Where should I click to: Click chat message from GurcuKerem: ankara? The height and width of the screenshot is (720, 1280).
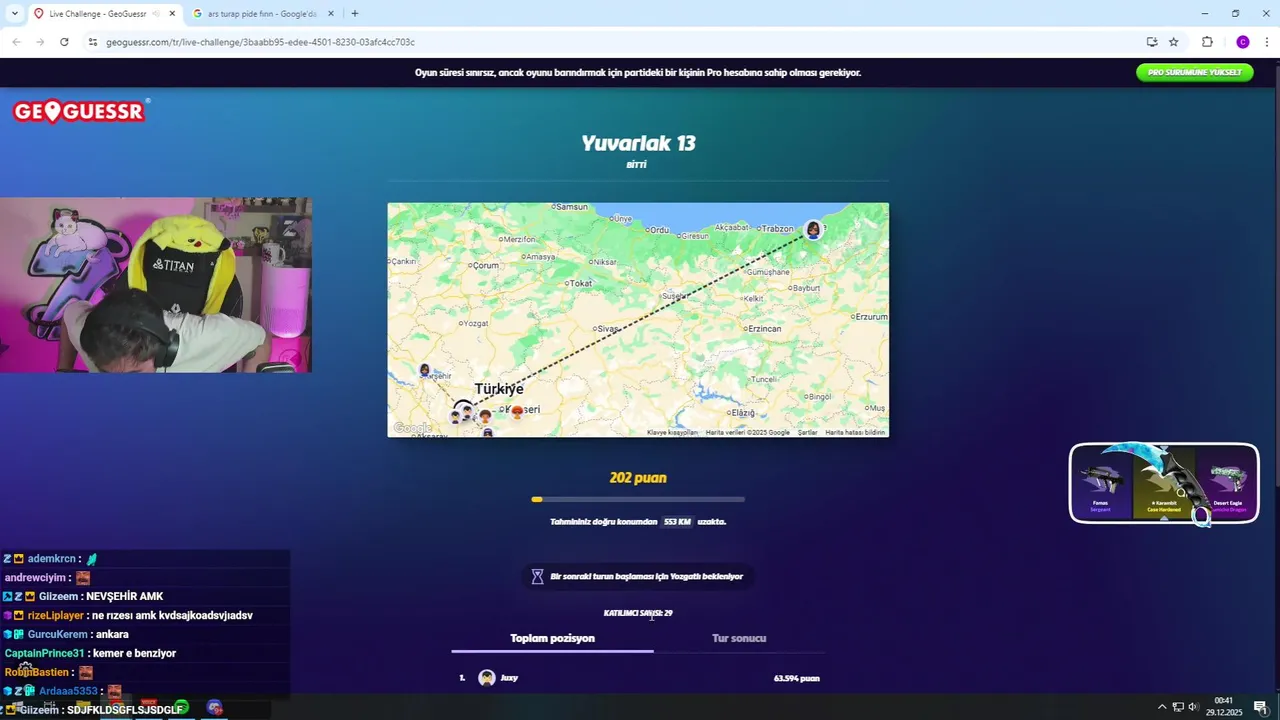click(x=66, y=634)
